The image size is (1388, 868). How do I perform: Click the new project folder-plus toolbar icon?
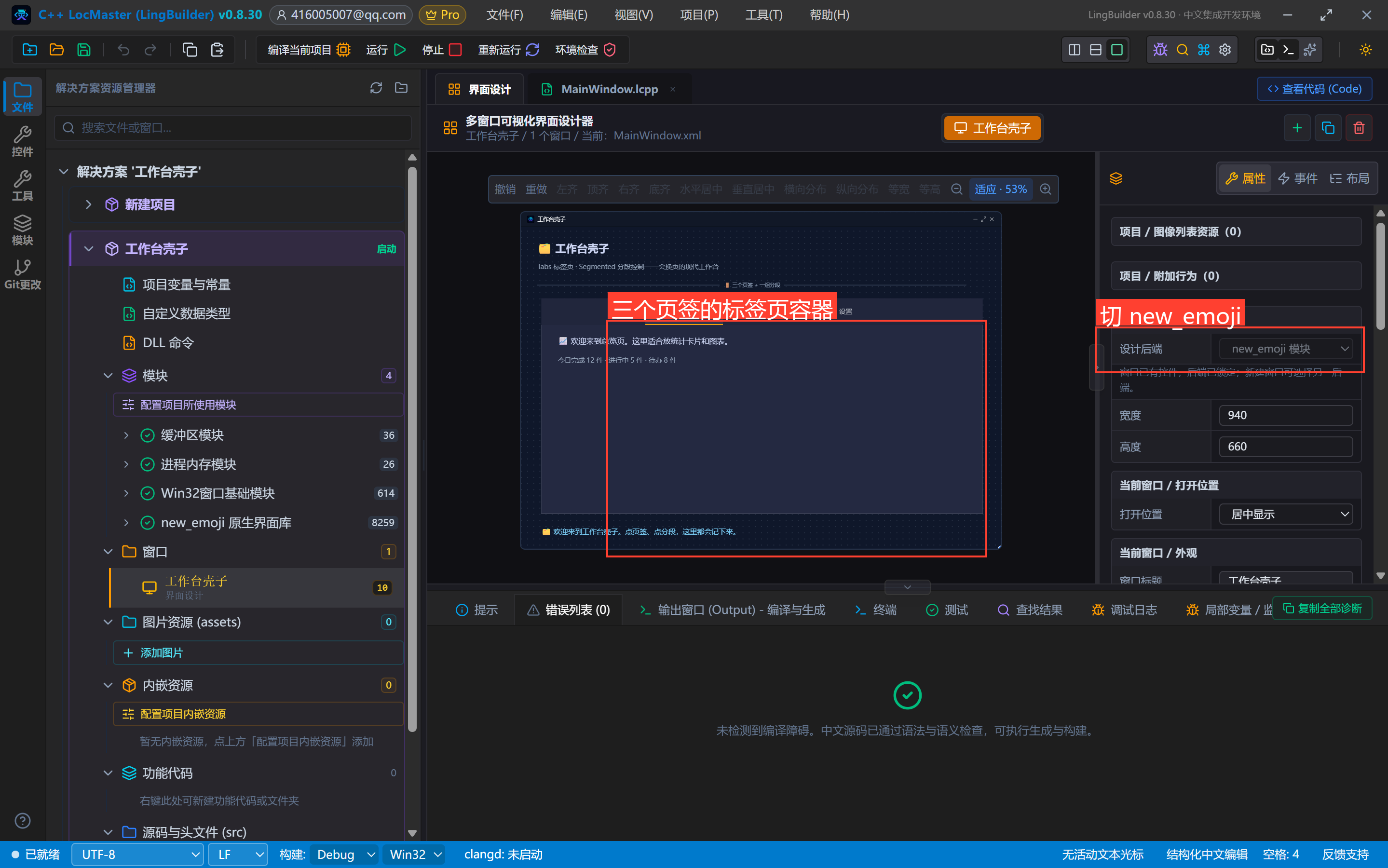29,50
